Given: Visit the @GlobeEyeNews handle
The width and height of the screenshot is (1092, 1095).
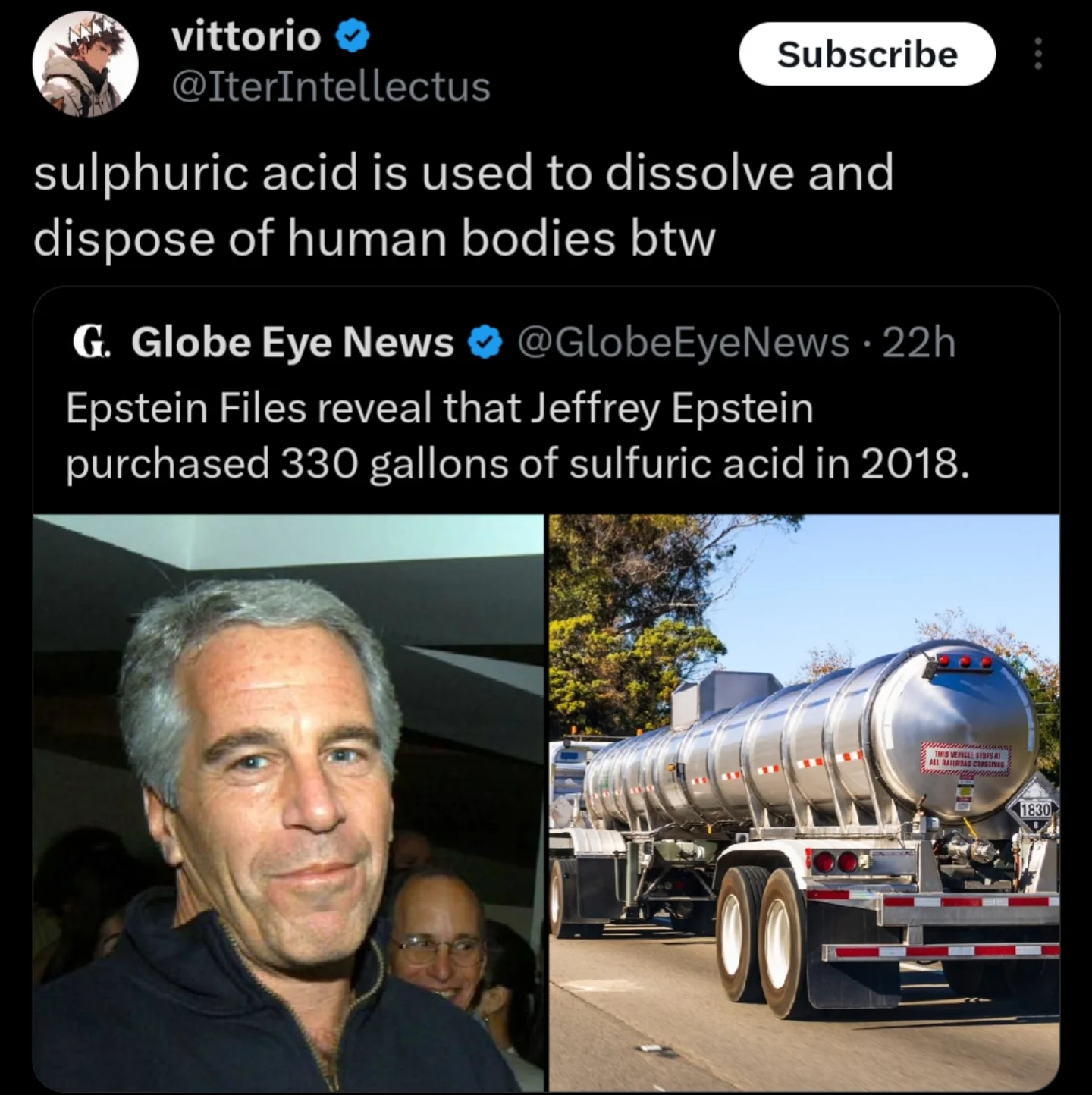Looking at the screenshot, I should coord(683,343).
